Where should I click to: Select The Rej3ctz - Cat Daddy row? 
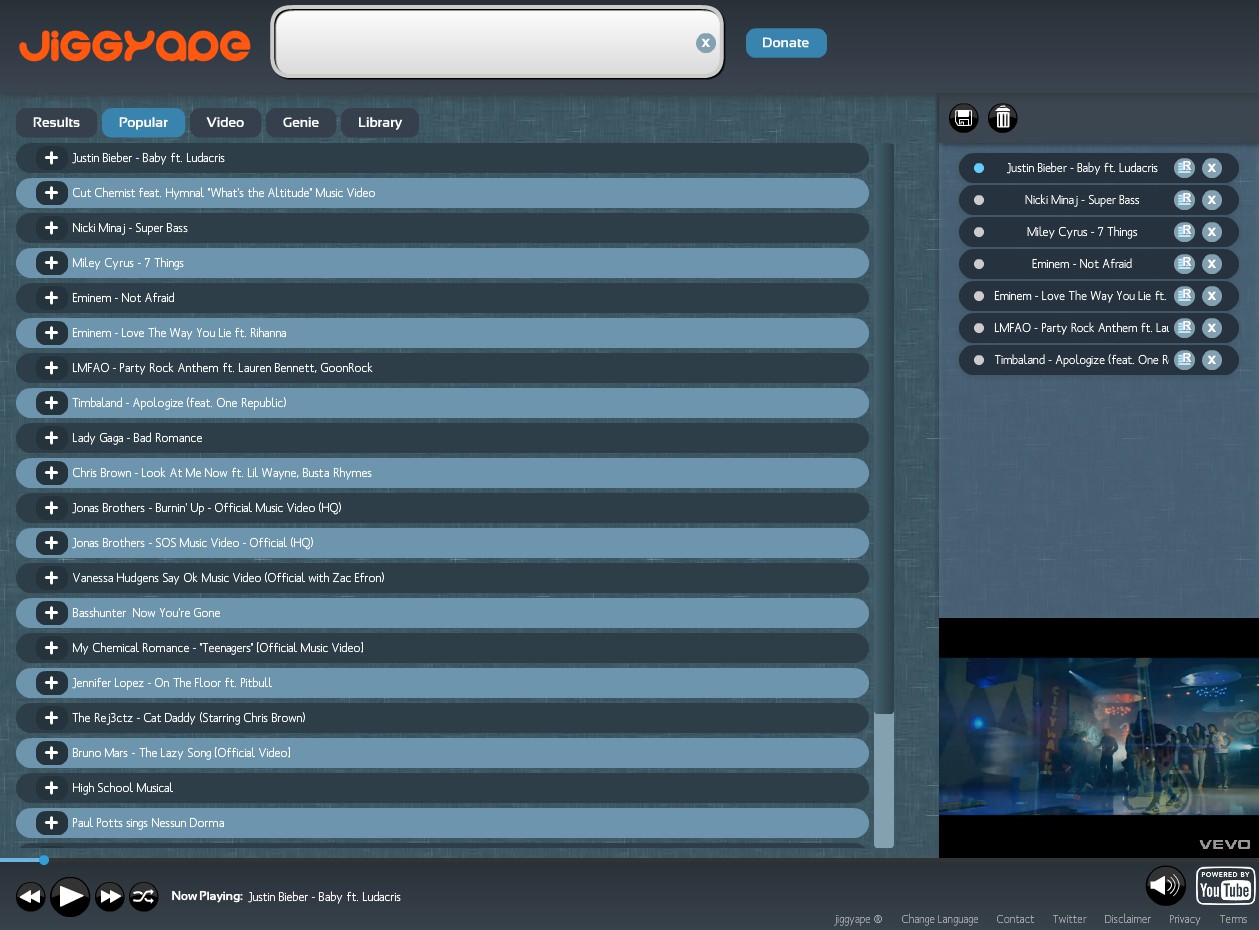(x=442, y=718)
